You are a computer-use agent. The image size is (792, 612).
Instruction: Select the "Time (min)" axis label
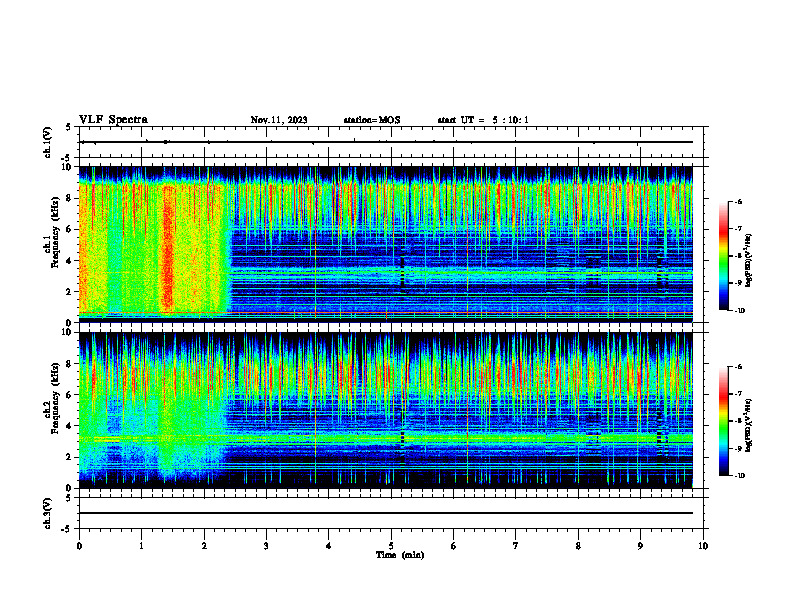(400, 555)
